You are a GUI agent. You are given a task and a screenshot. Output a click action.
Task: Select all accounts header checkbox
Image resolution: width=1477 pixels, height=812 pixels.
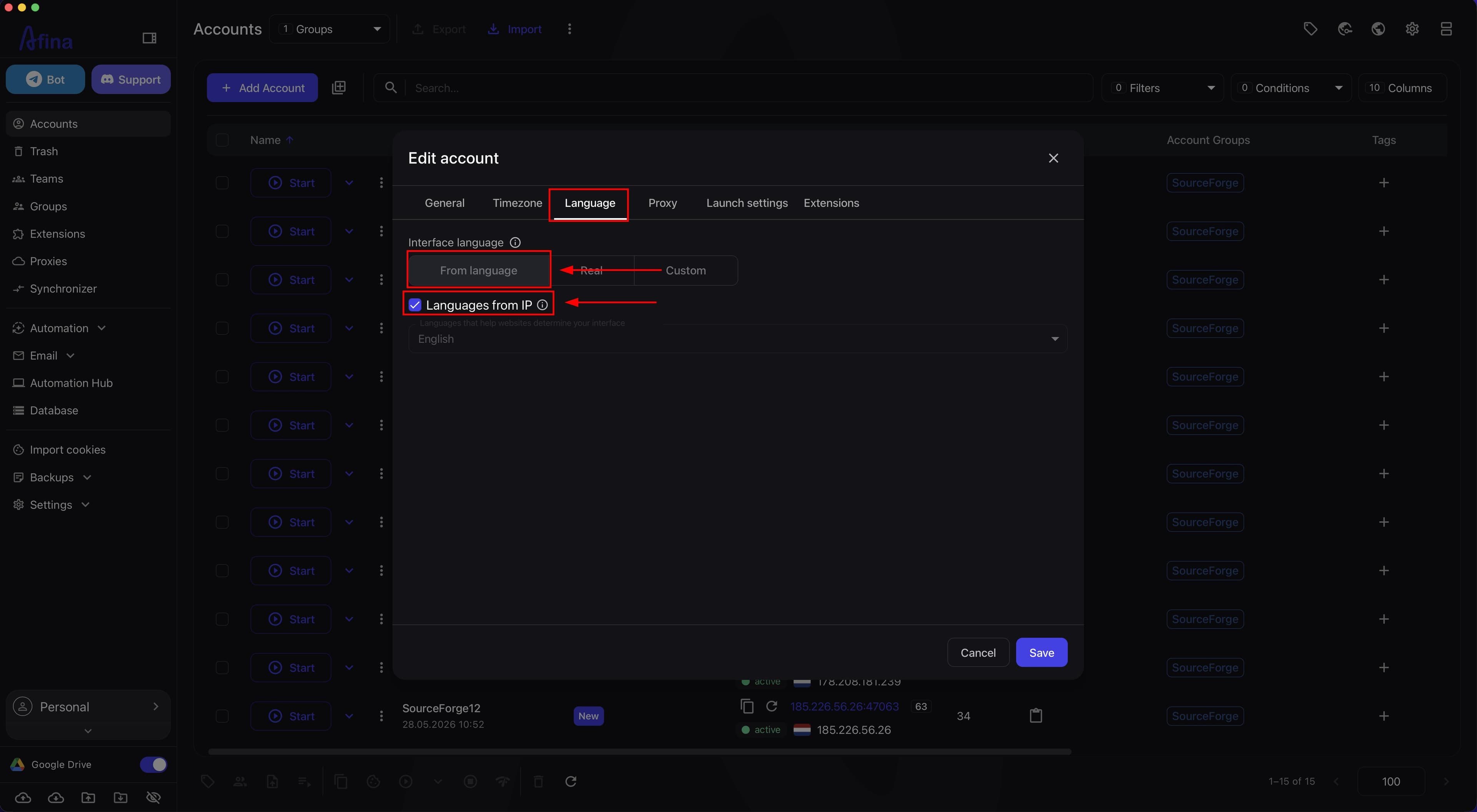222,140
